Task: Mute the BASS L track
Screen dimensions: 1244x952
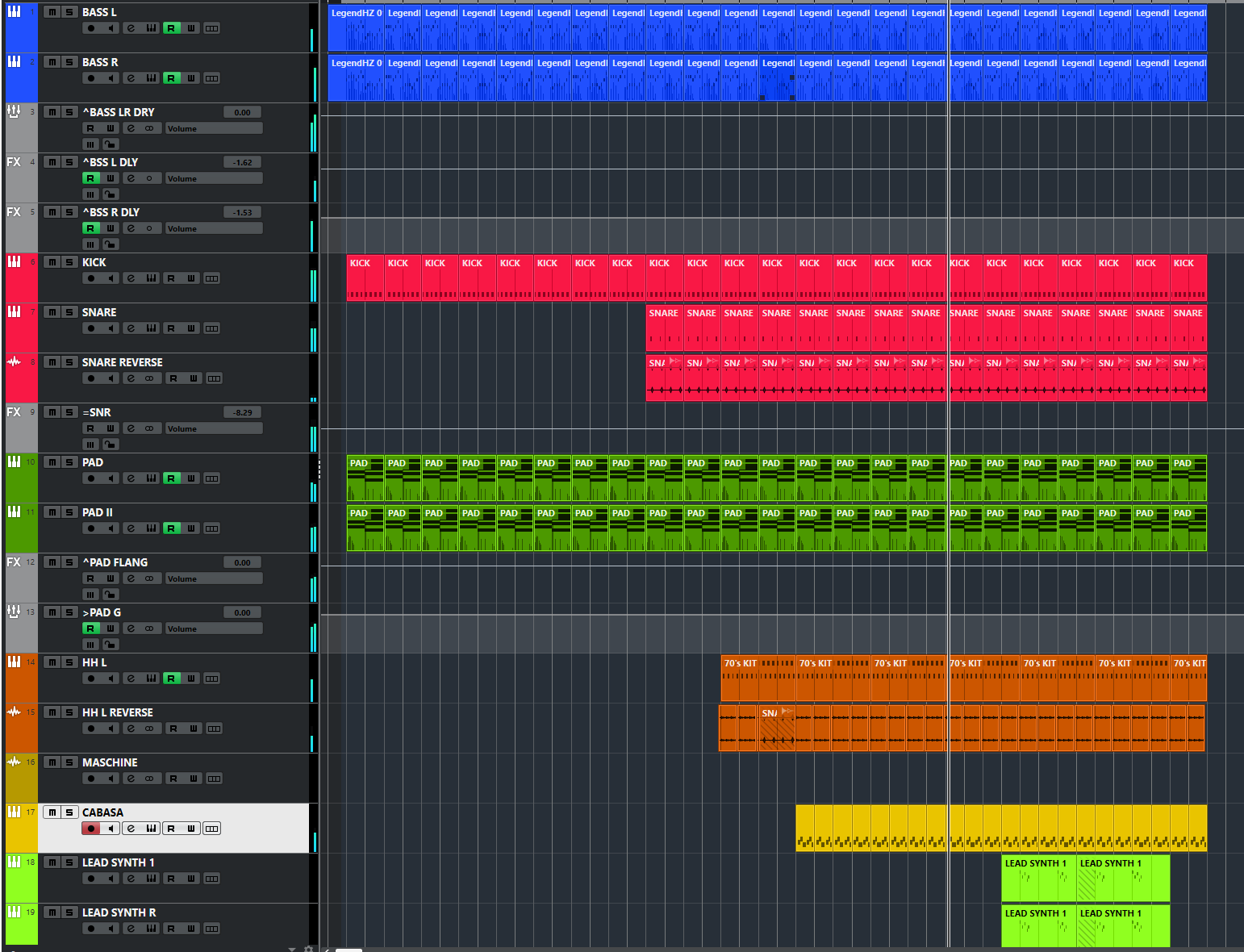Action: [52, 12]
